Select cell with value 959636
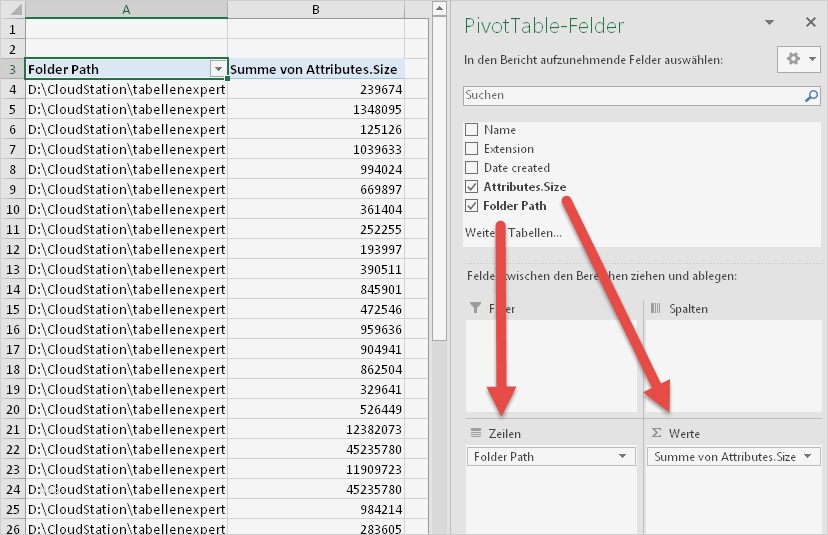 pos(316,329)
